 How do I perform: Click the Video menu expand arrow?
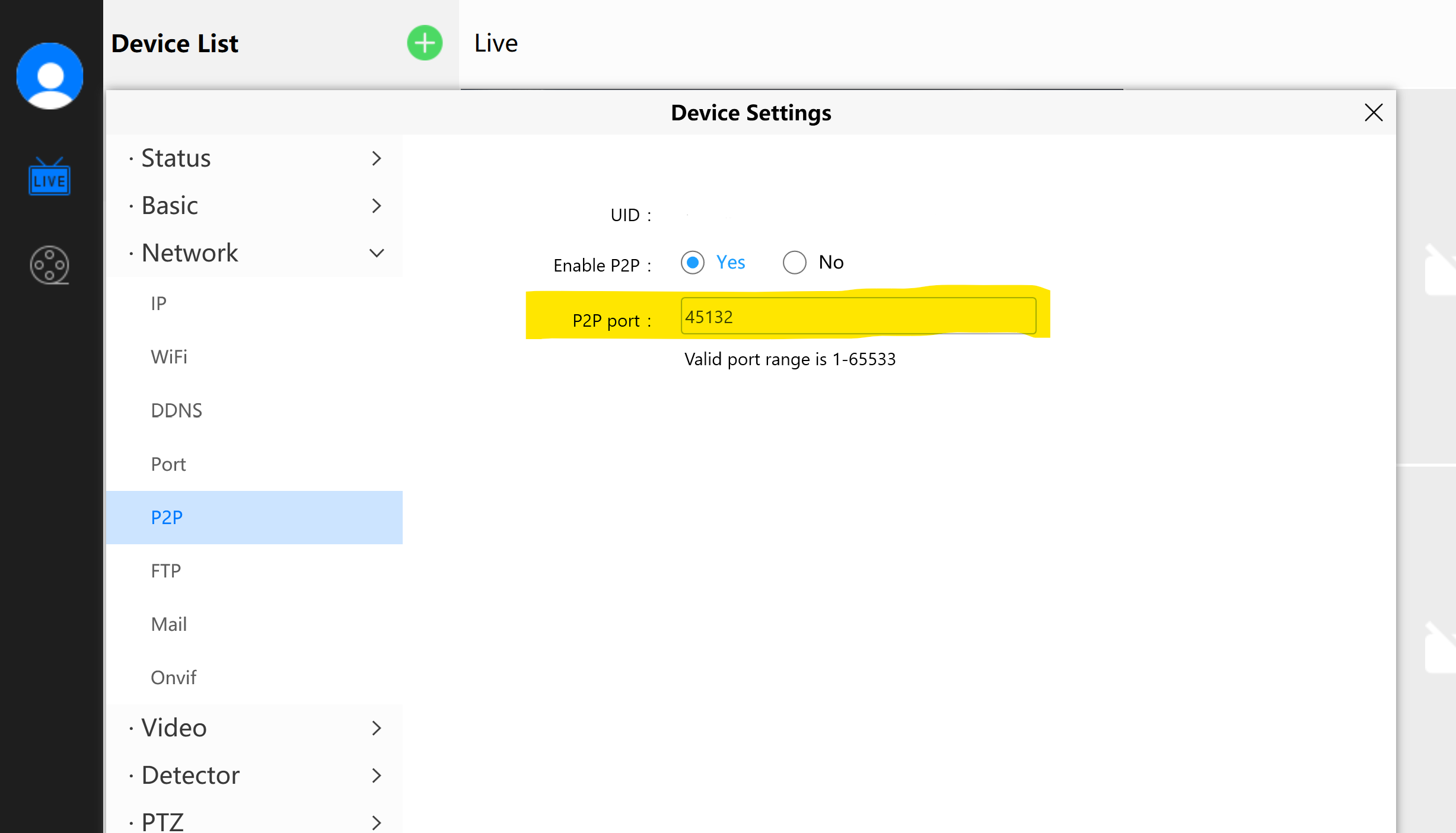pos(377,727)
